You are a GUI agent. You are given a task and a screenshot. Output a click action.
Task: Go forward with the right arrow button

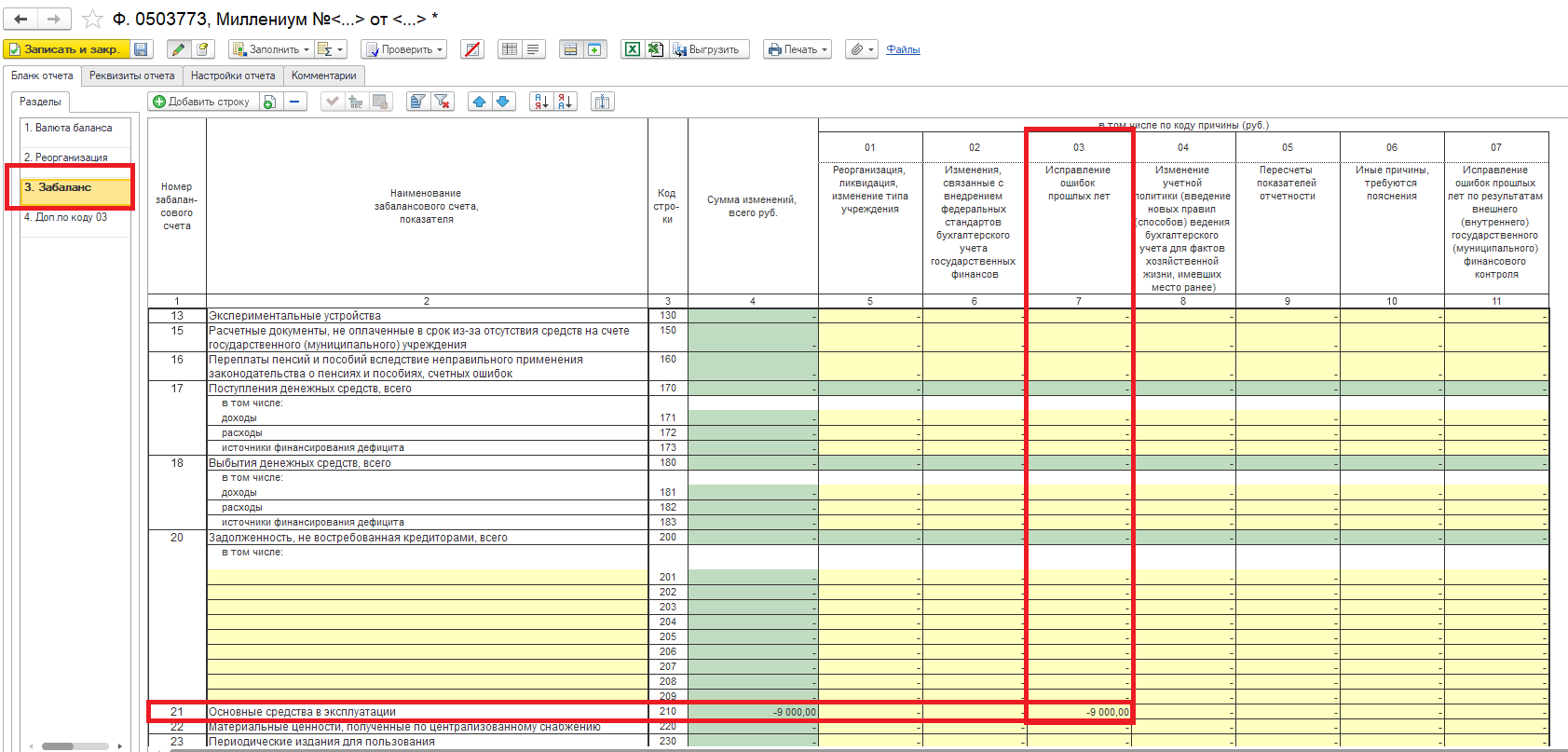pyautogui.click(x=54, y=19)
